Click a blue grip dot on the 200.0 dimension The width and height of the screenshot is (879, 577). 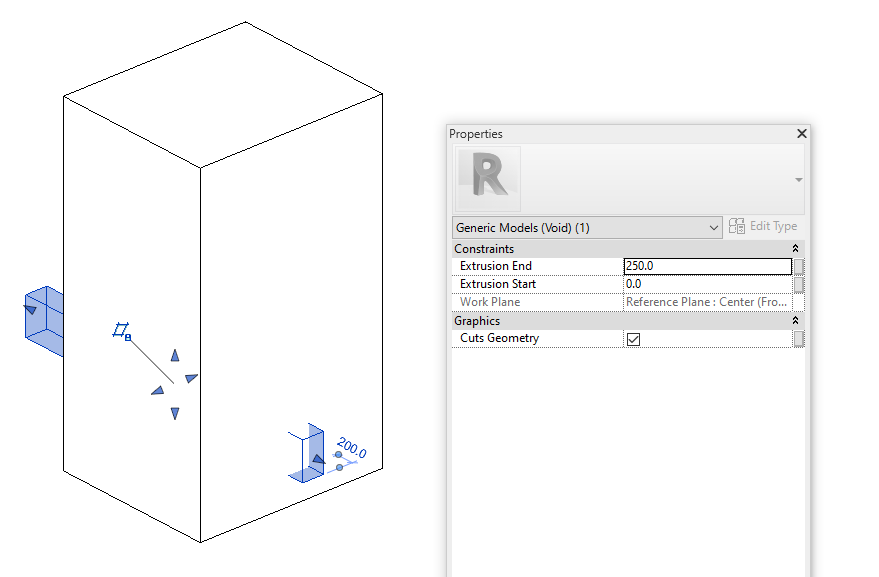[338, 454]
